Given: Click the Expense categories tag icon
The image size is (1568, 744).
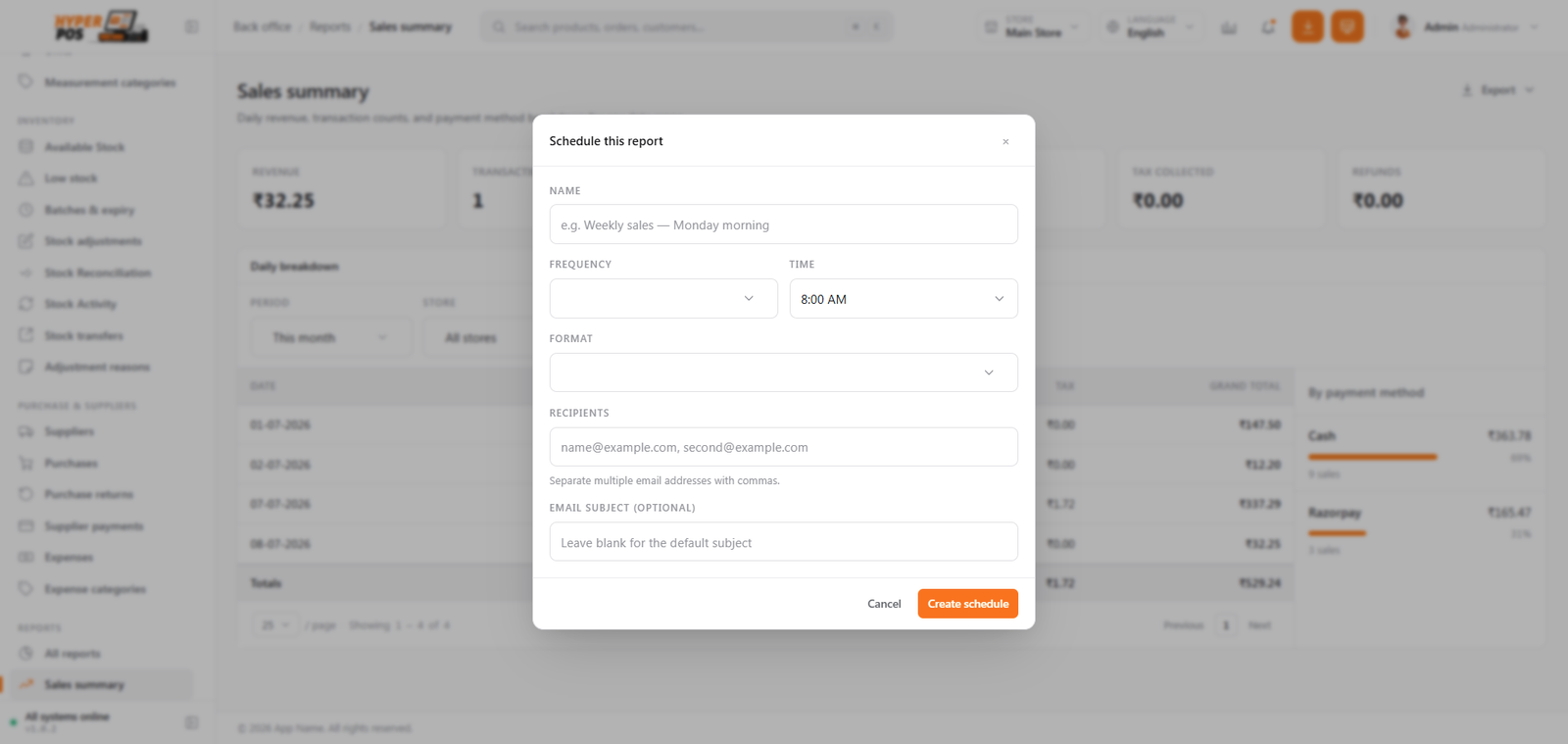Looking at the screenshot, I should [x=26, y=589].
